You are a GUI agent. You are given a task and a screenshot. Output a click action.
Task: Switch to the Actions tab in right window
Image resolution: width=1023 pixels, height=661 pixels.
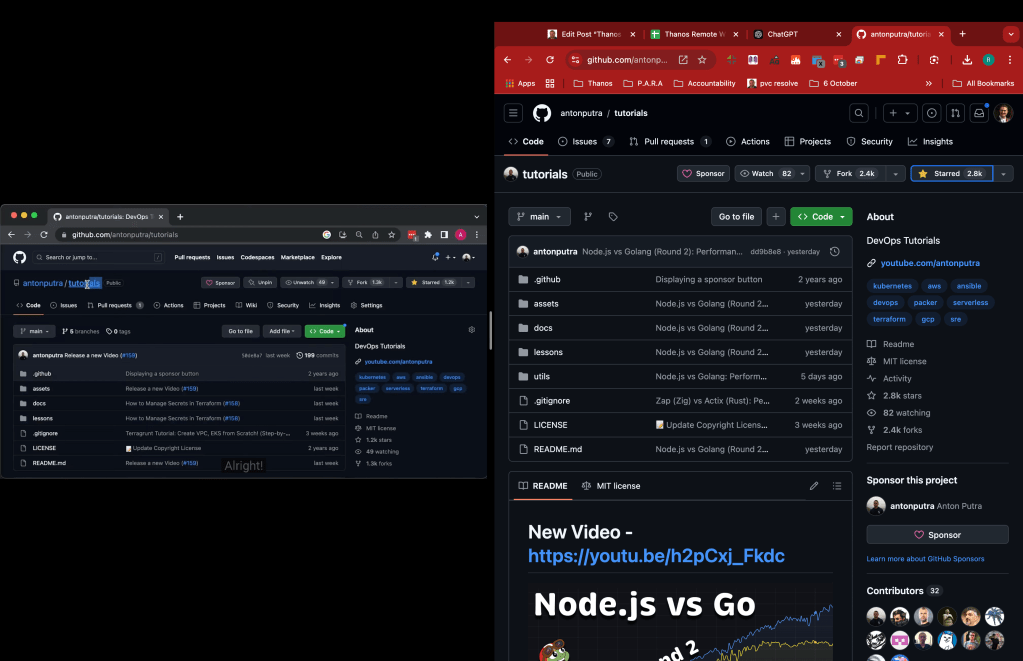(748, 142)
